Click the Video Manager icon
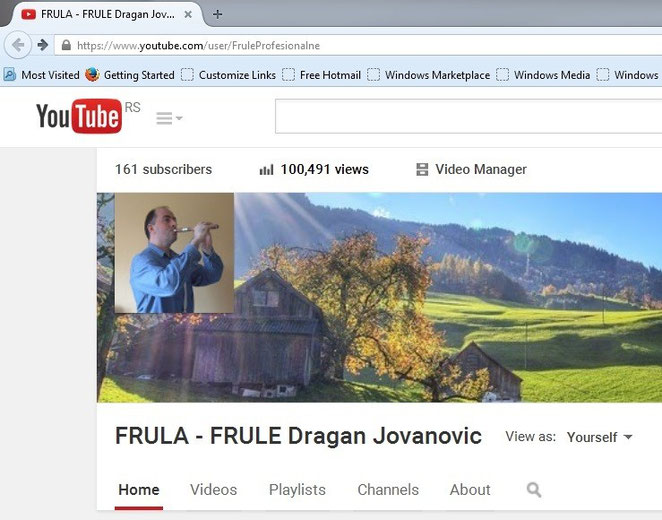Viewport: 662px width, 520px height. 422,169
